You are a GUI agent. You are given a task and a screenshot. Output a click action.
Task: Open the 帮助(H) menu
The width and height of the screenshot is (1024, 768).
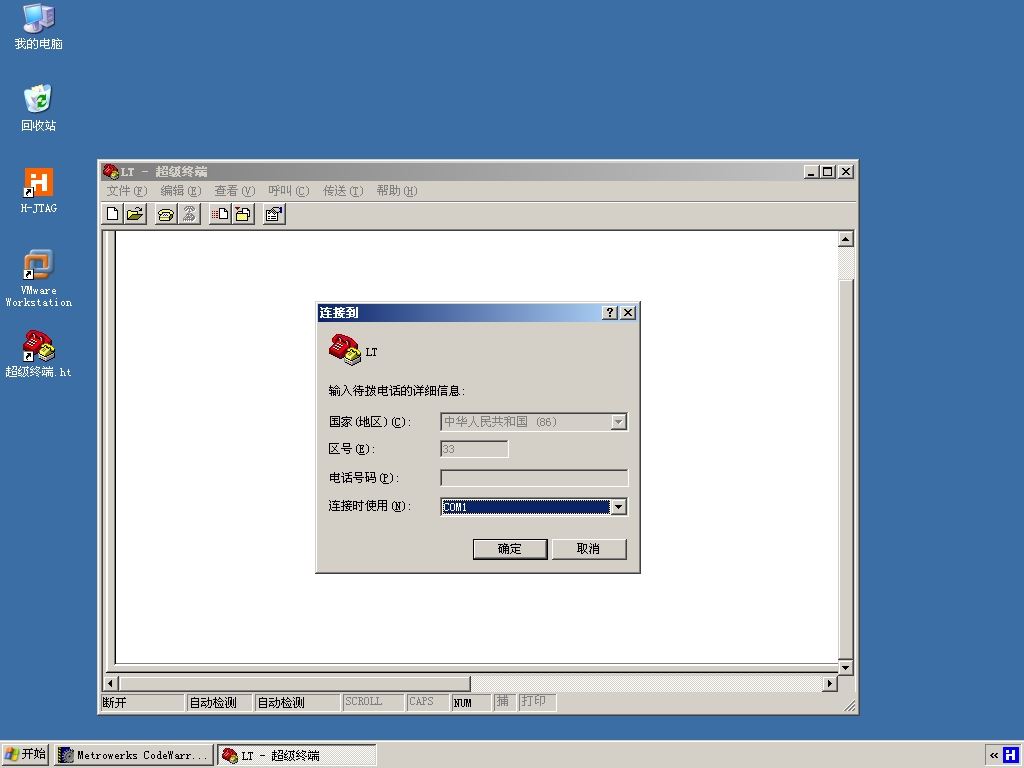point(396,191)
